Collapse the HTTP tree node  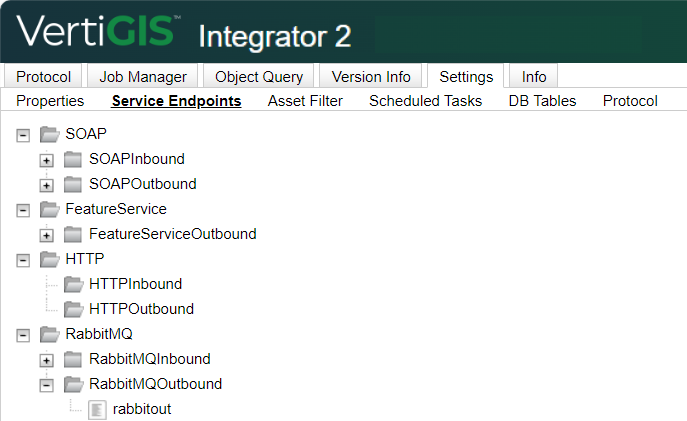tap(23, 261)
